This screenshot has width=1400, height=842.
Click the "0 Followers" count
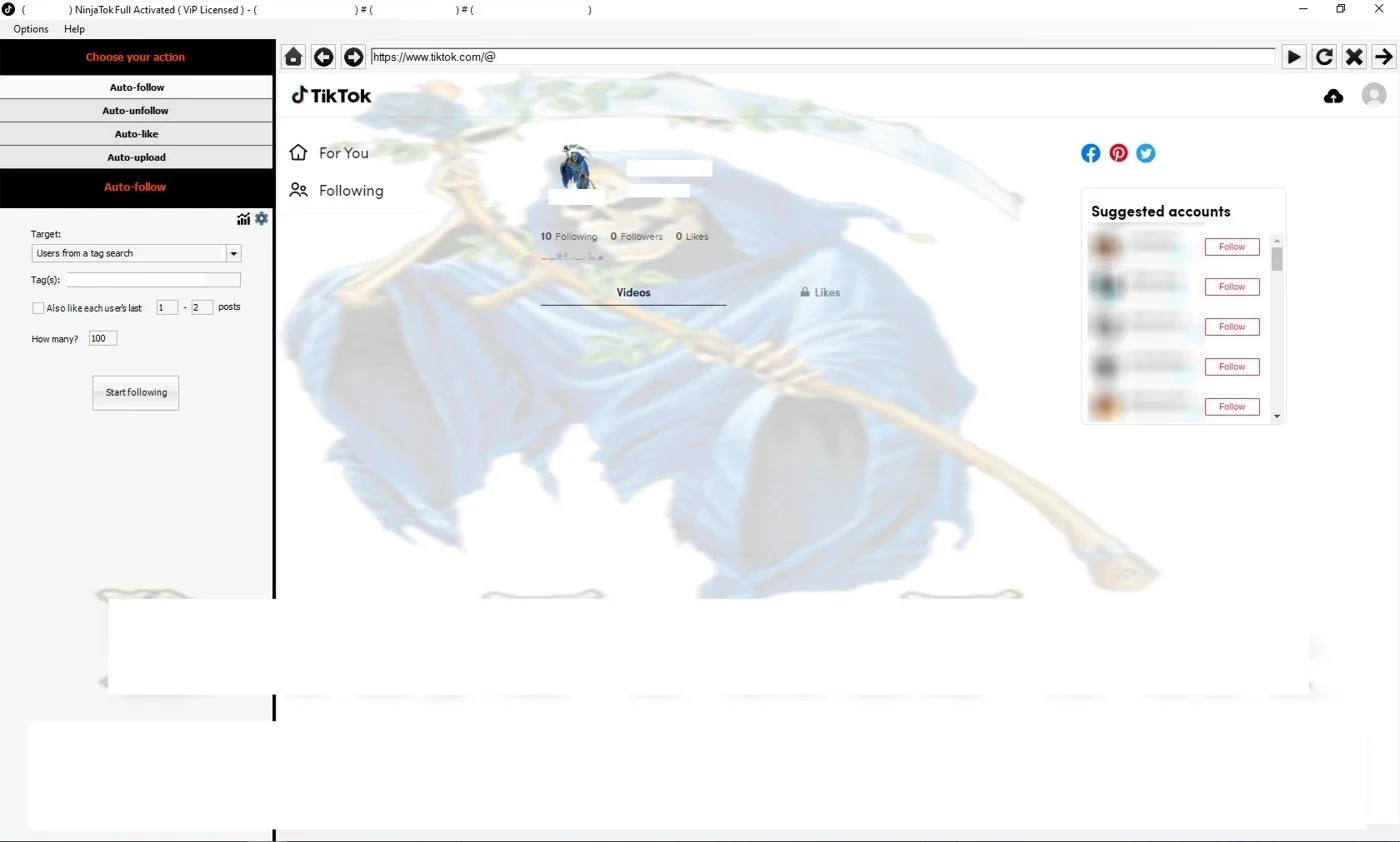click(637, 237)
